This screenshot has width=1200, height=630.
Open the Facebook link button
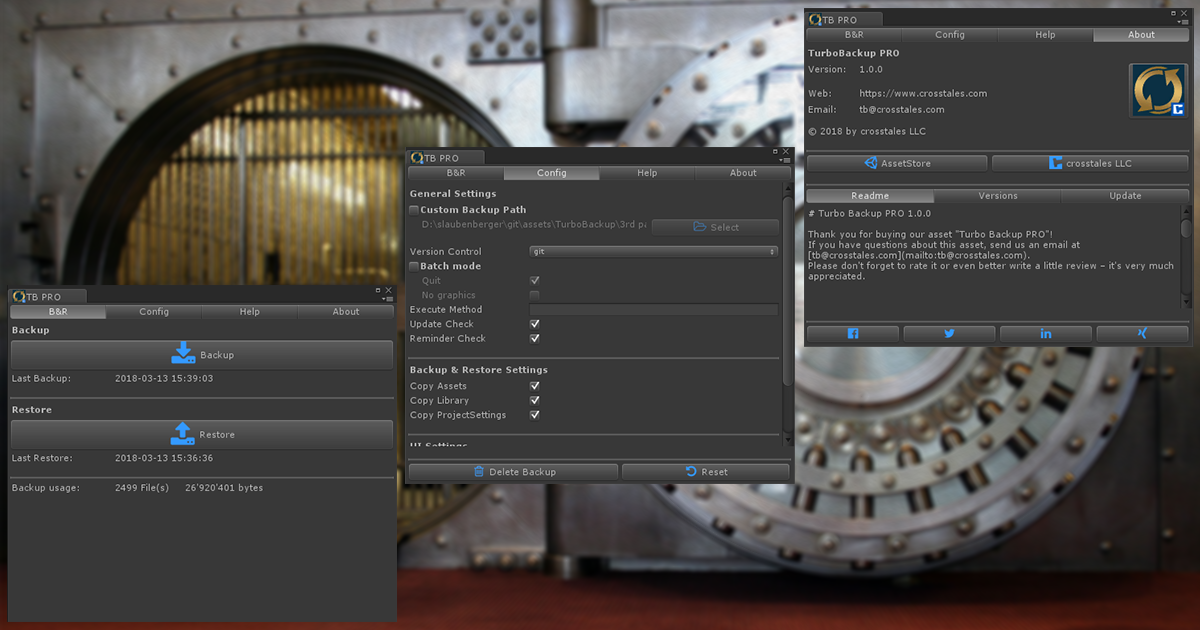pos(853,334)
